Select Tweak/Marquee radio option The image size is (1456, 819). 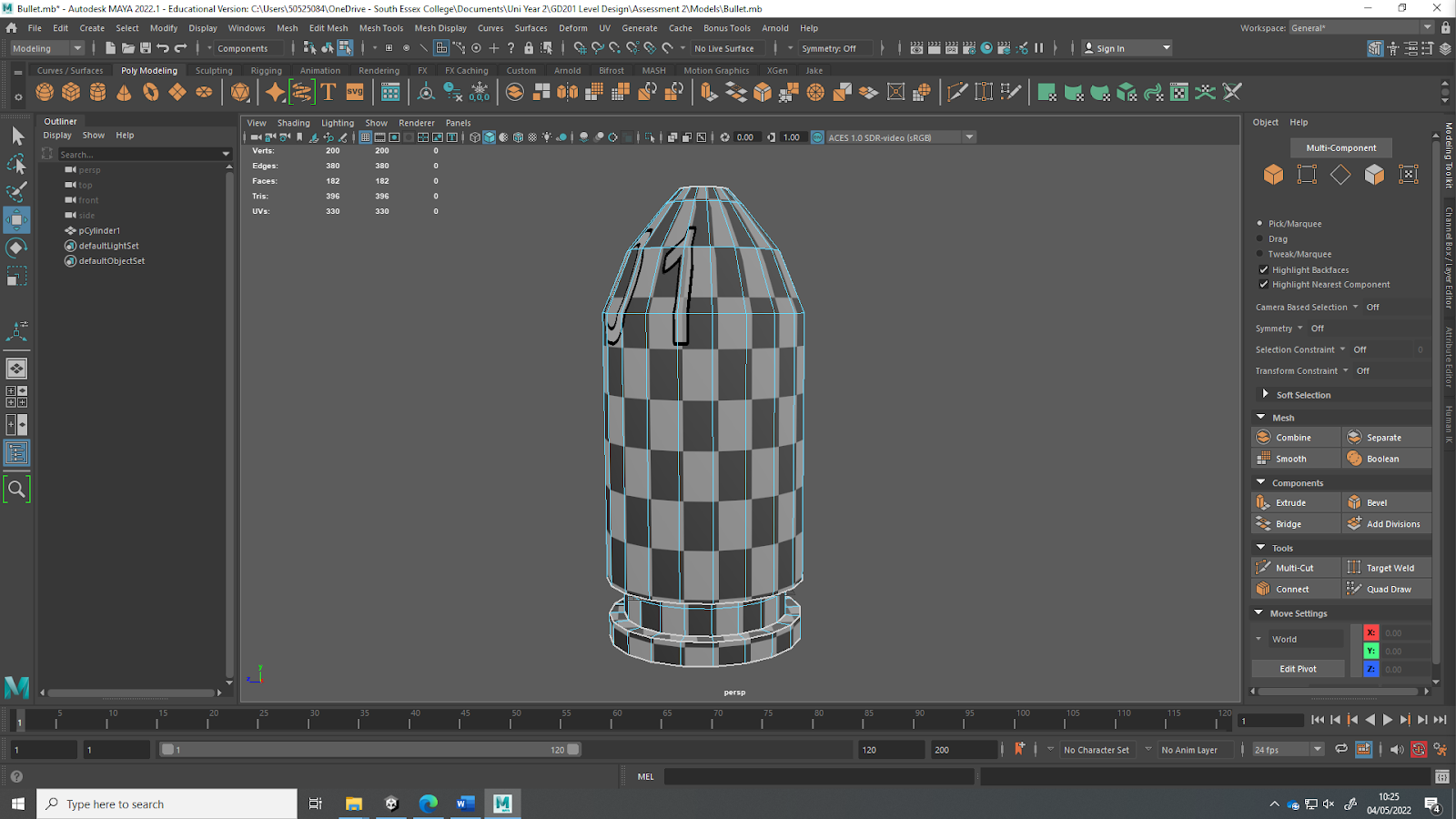point(1259,254)
